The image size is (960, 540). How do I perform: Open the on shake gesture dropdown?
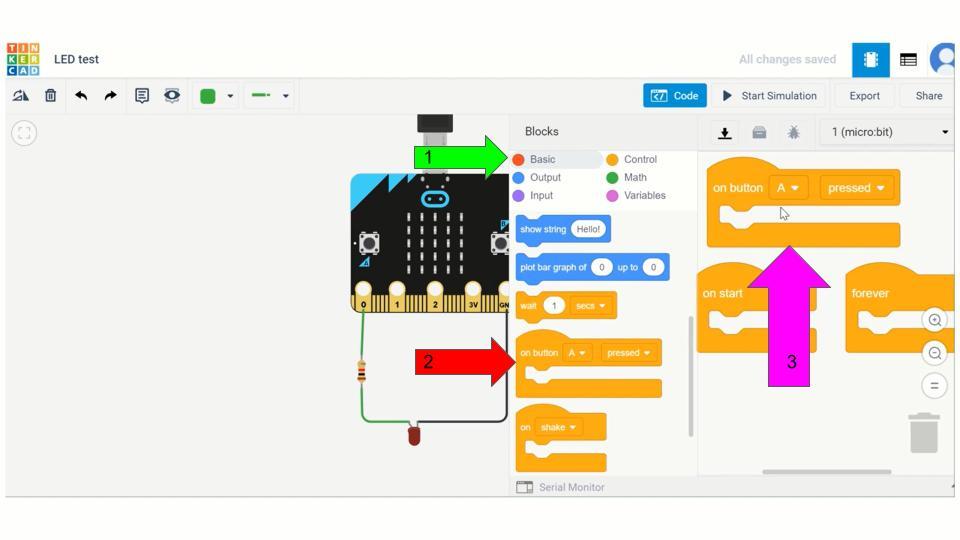tap(558, 427)
